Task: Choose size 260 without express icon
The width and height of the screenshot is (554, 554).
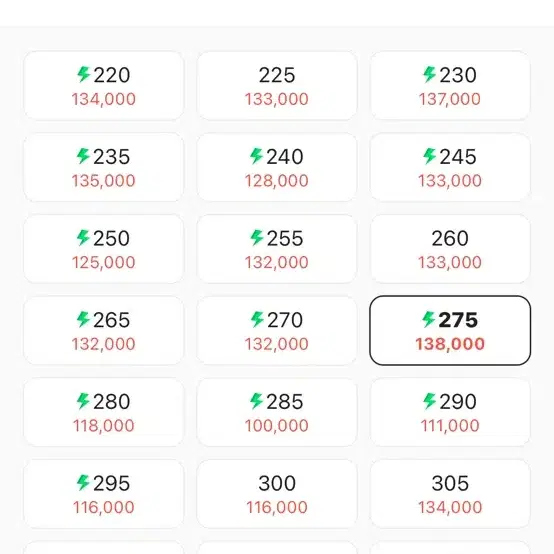Action: (x=450, y=249)
